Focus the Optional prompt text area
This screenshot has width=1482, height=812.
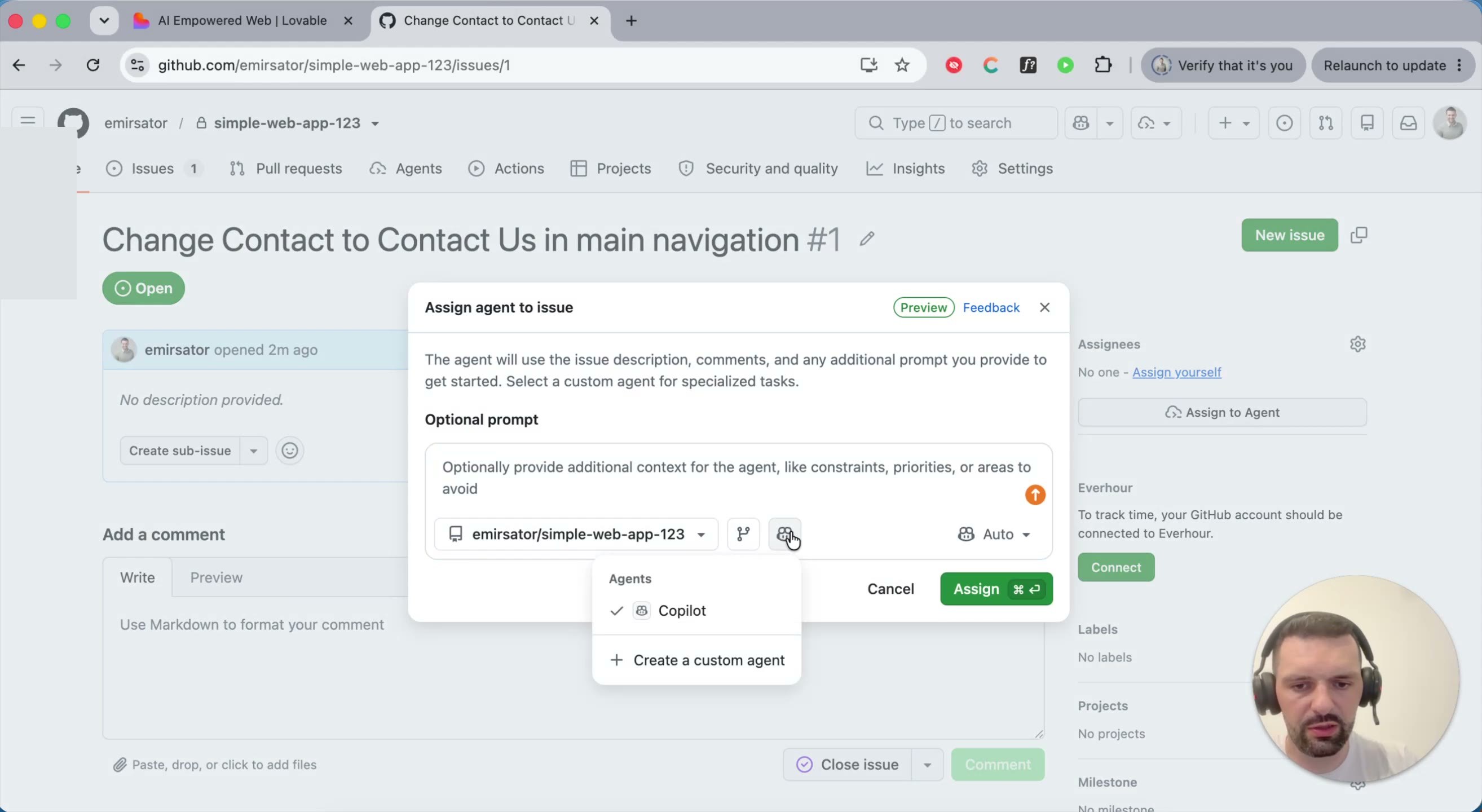point(739,478)
